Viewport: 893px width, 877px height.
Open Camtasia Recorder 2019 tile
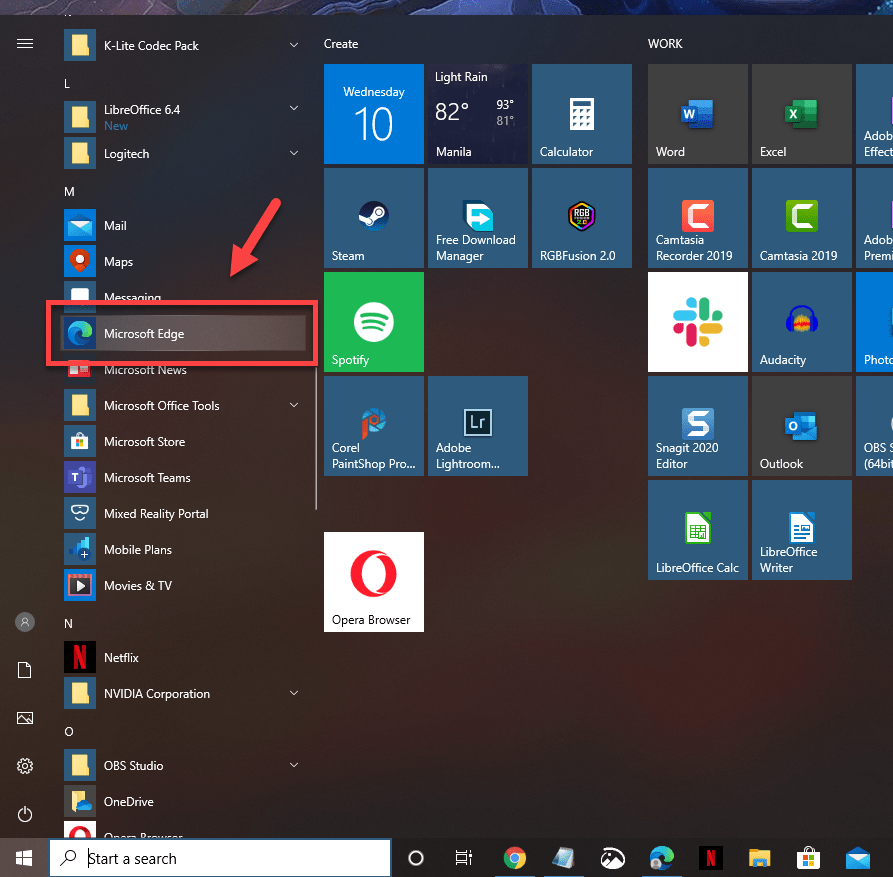pyautogui.click(x=698, y=218)
